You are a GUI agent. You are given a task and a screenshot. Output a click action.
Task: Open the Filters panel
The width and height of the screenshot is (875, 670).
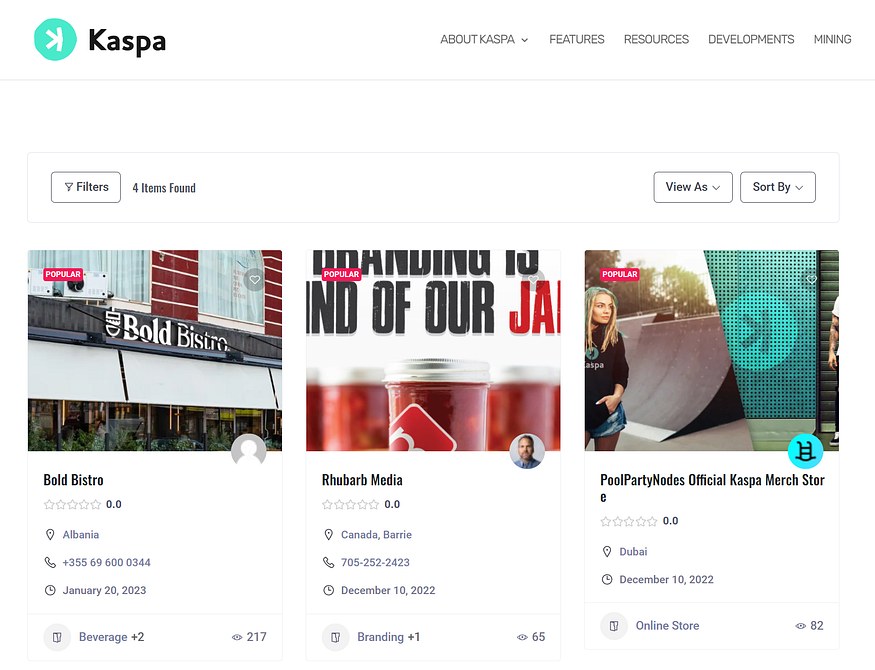pos(86,187)
